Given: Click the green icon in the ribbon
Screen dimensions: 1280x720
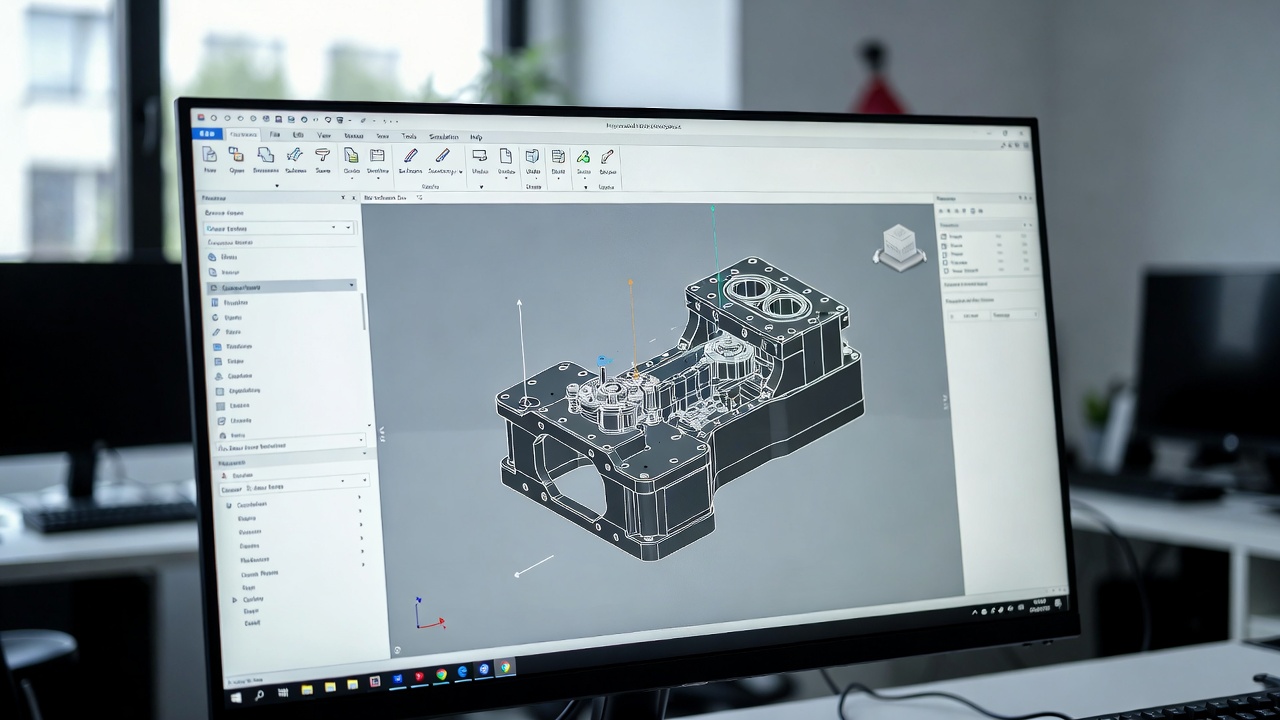Looking at the screenshot, I should click(x=583, y=157).
